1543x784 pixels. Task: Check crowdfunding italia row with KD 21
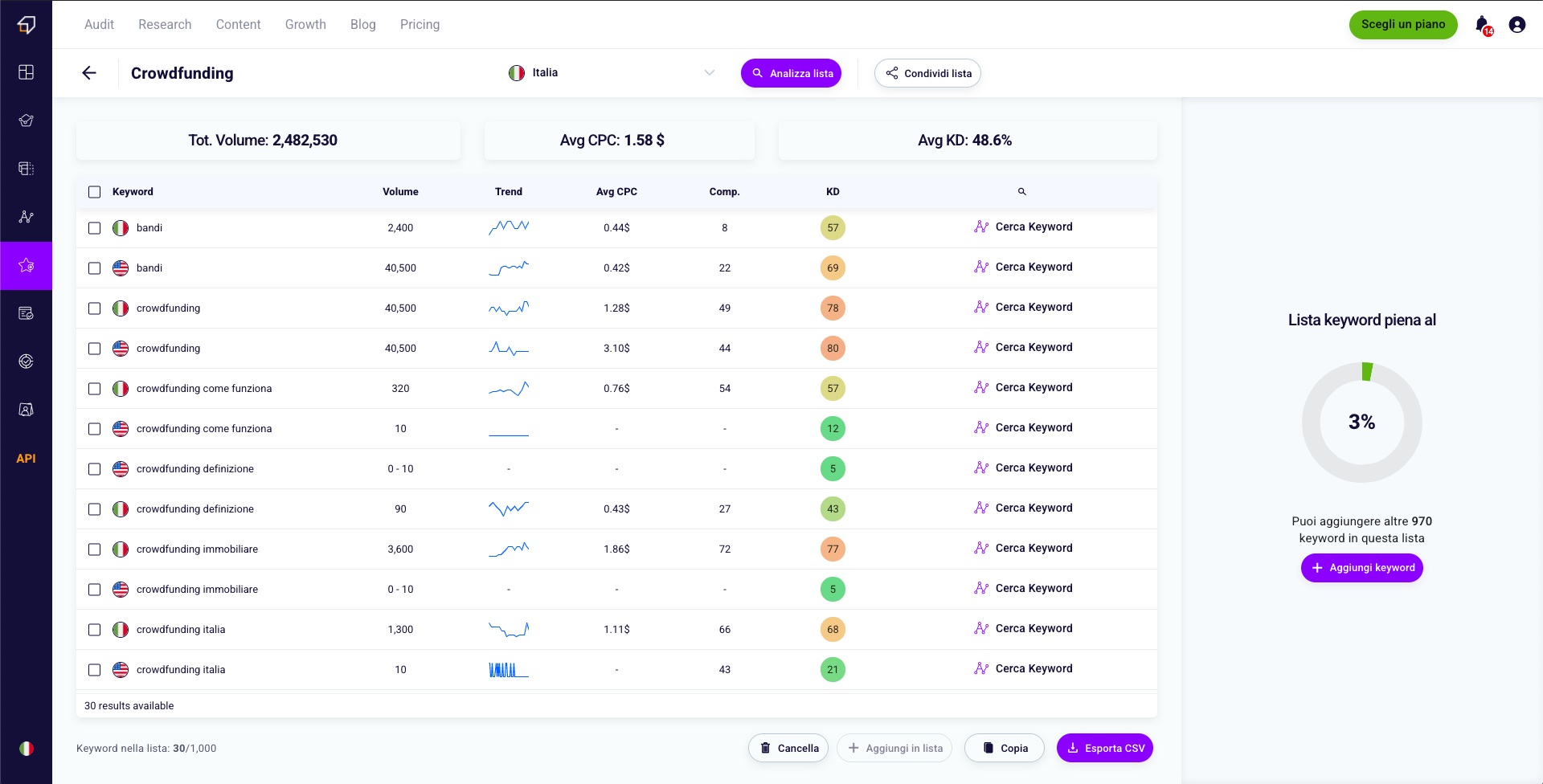[95, 670]
